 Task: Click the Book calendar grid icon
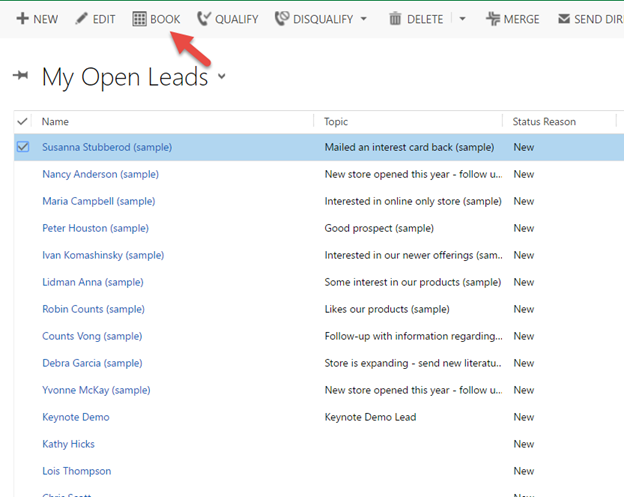coord(139,19)
